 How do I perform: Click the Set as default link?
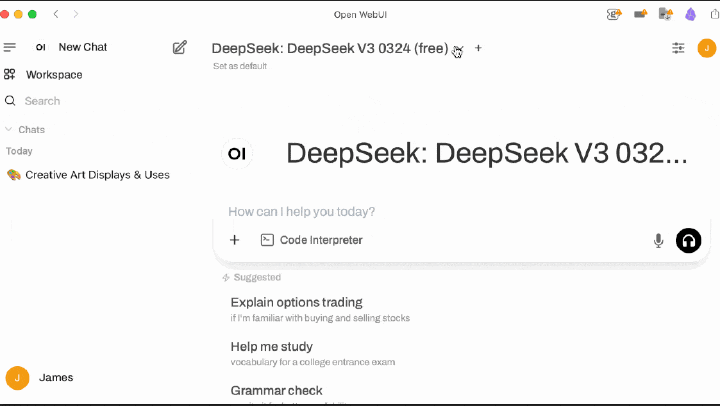point(240,66)
